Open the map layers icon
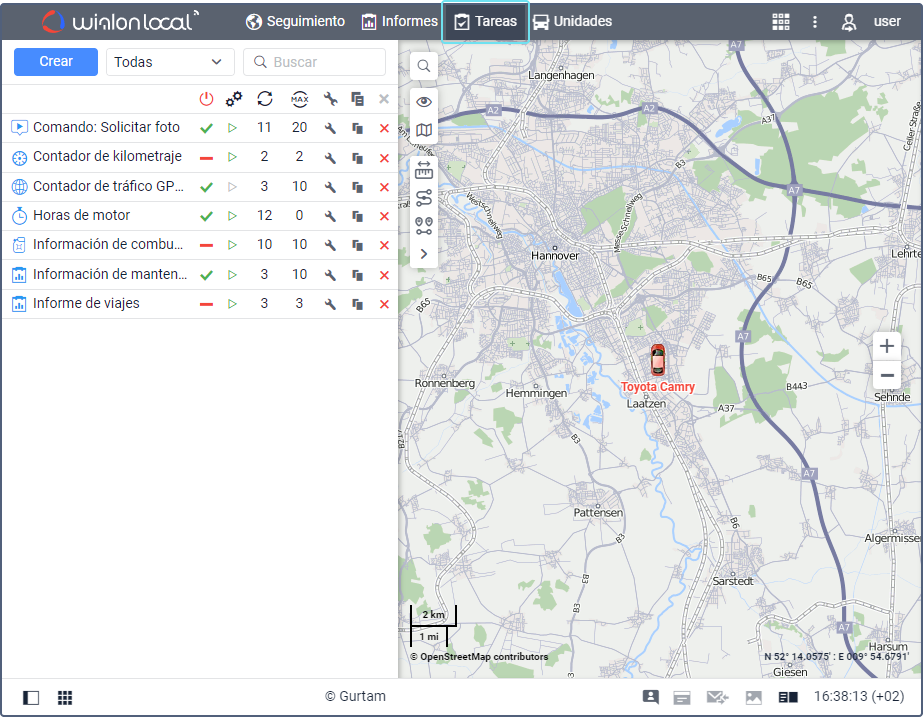This screenshot has width=923, height=717. 424,130
